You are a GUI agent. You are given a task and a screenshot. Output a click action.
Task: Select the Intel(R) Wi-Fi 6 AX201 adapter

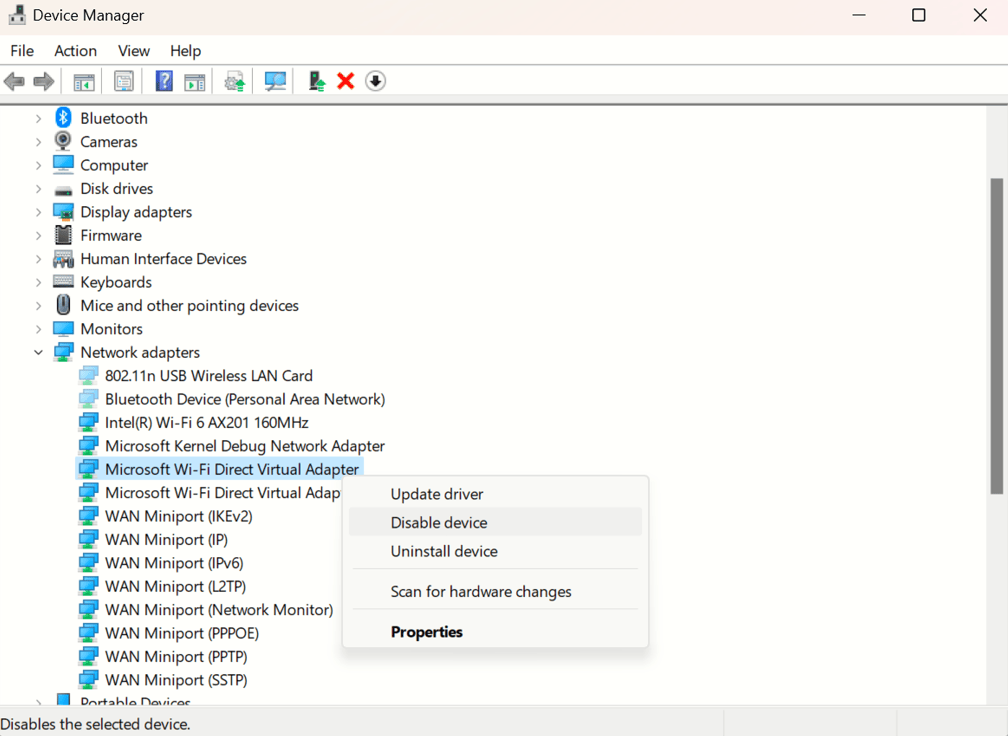pos(209,422)
